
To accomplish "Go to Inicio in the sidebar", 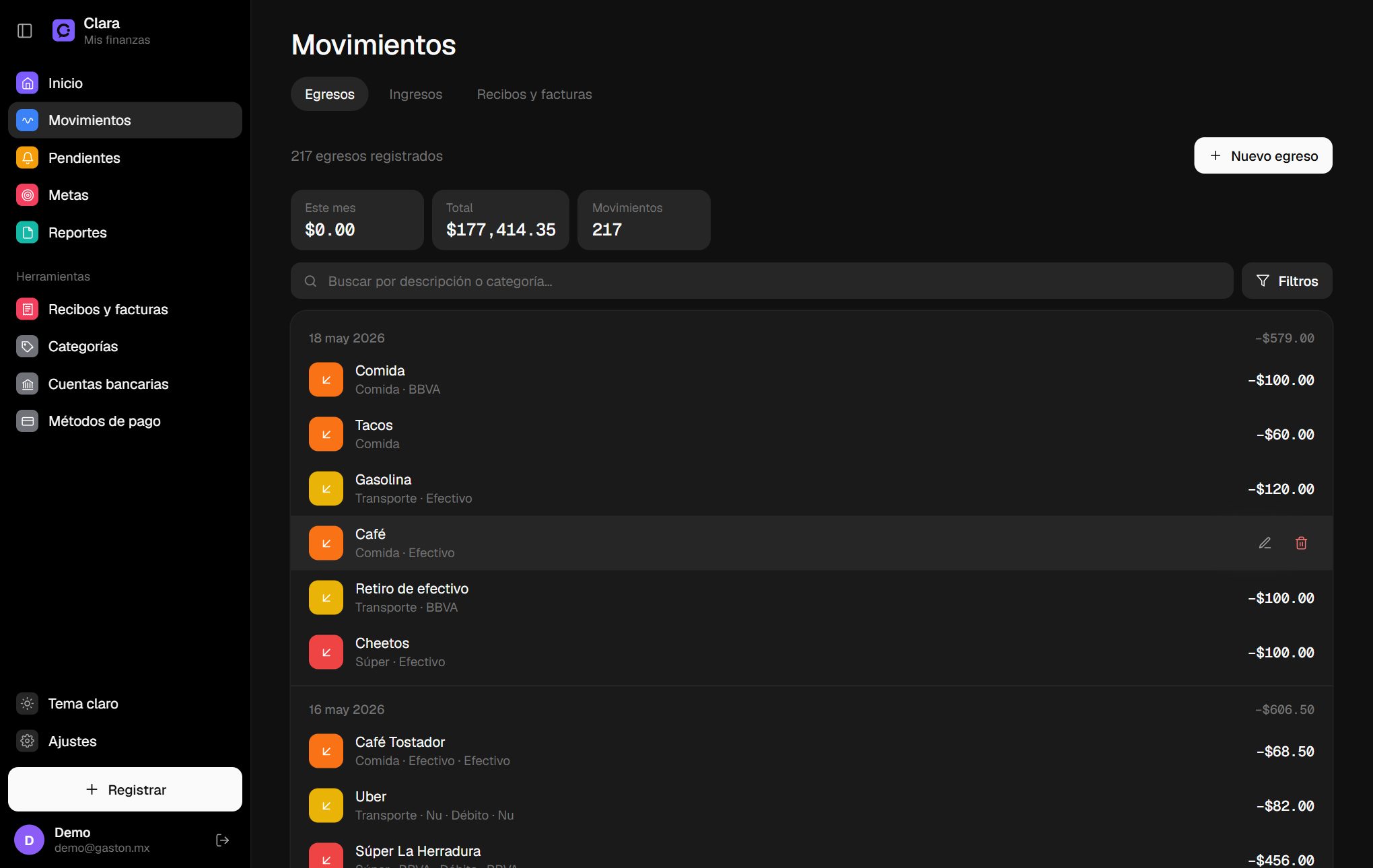I will [x=125, y=83].
